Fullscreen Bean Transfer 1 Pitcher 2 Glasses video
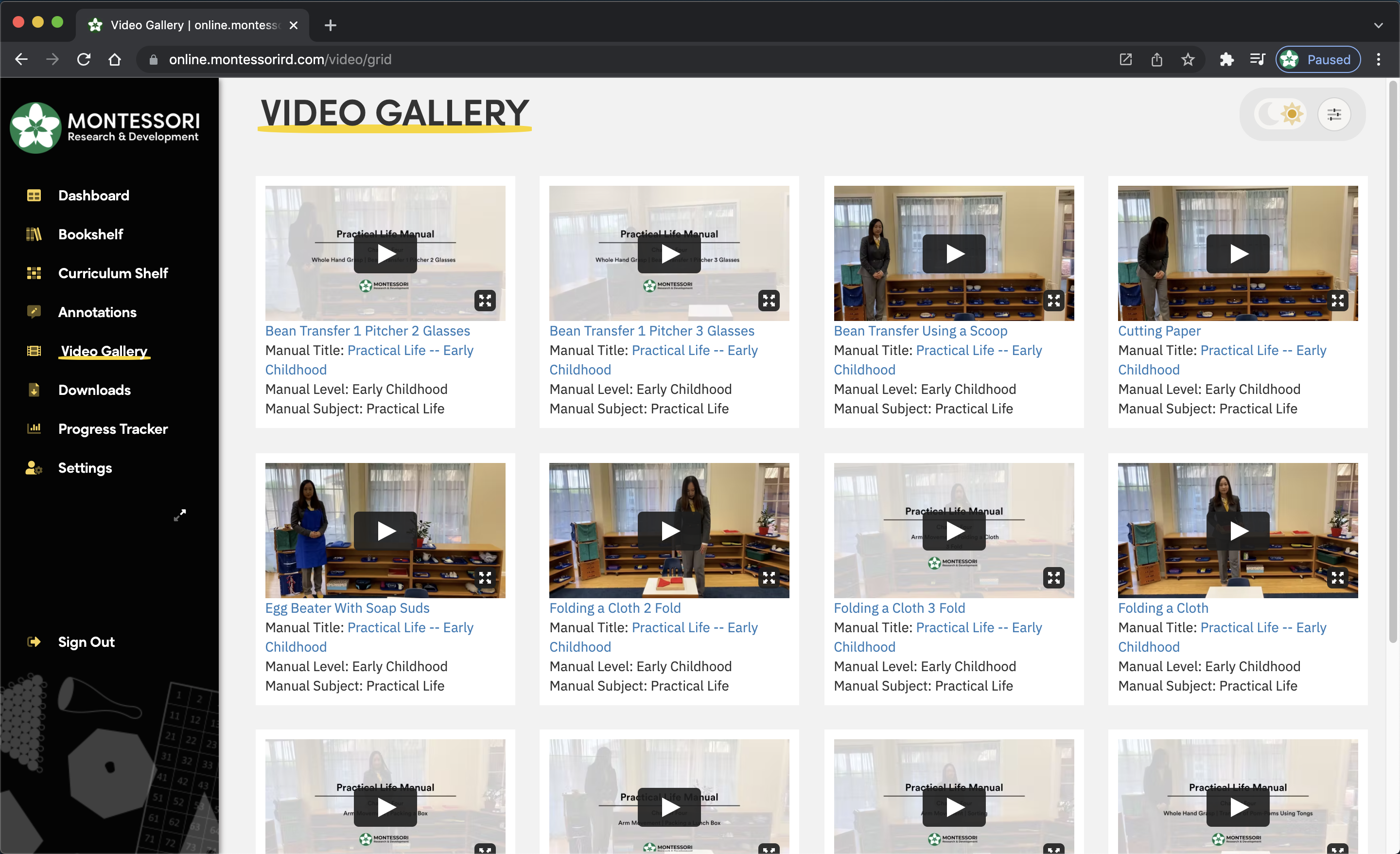 (x=485, y=300)
